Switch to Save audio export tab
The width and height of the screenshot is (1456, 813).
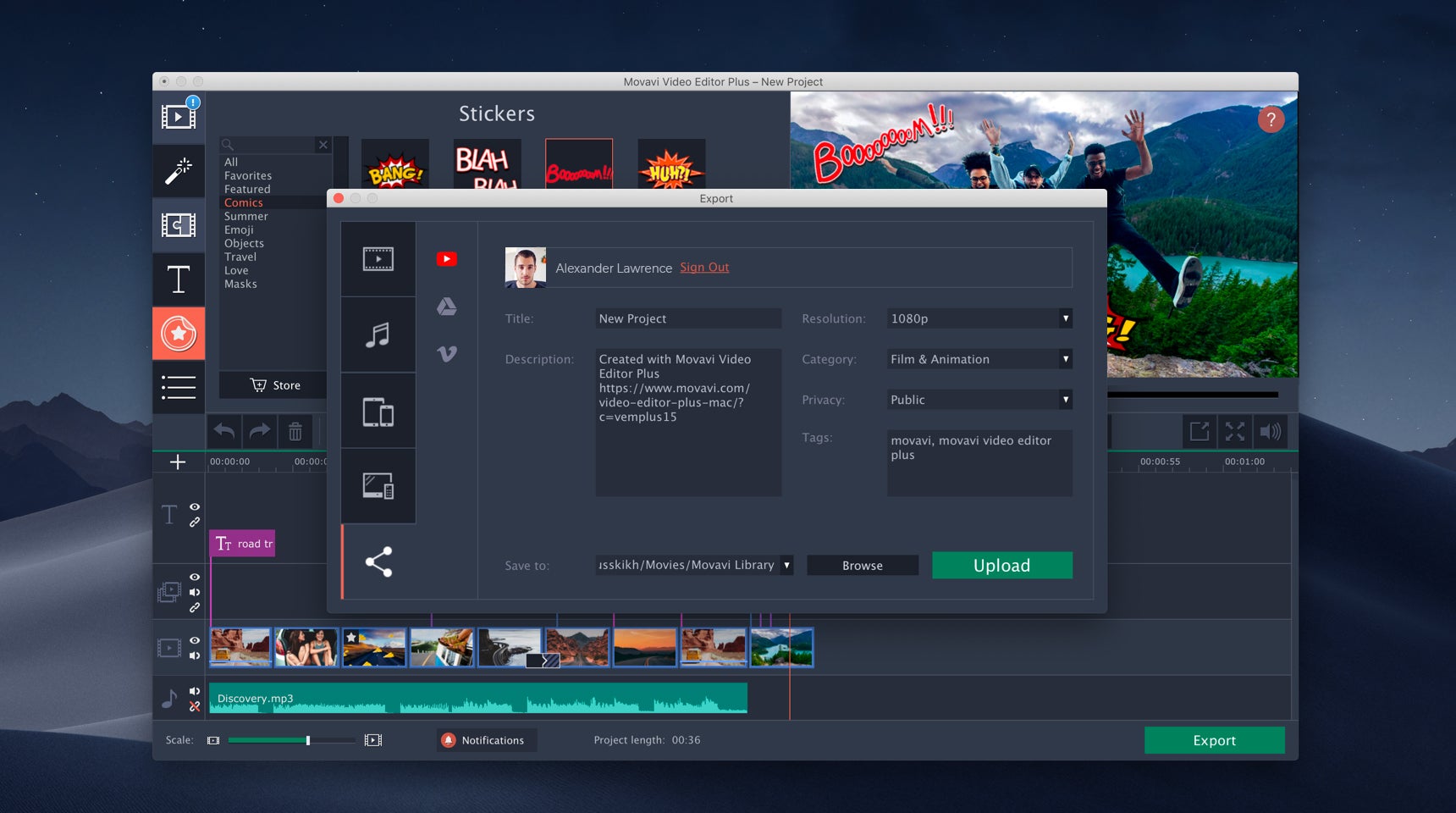(378, 335)
